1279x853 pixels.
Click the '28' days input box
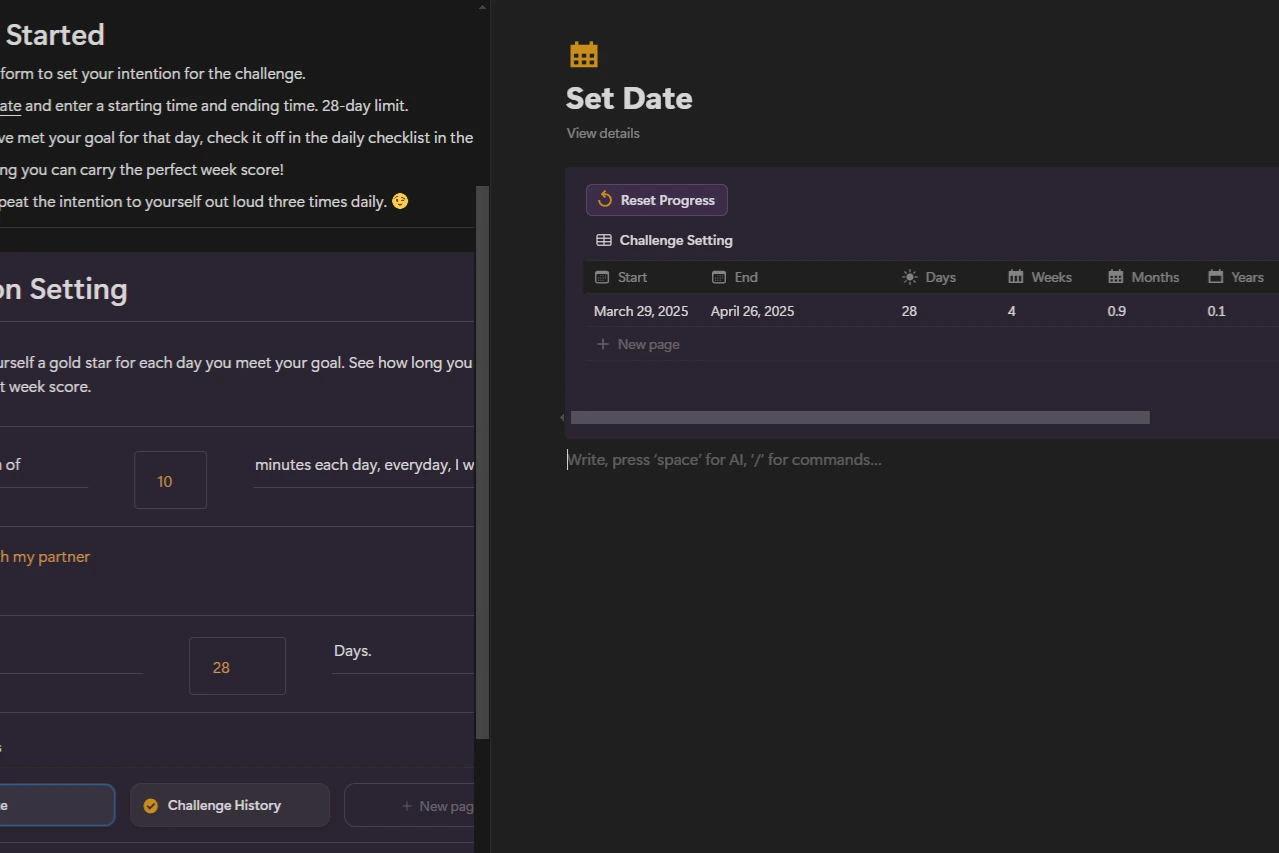pos(237,666)
